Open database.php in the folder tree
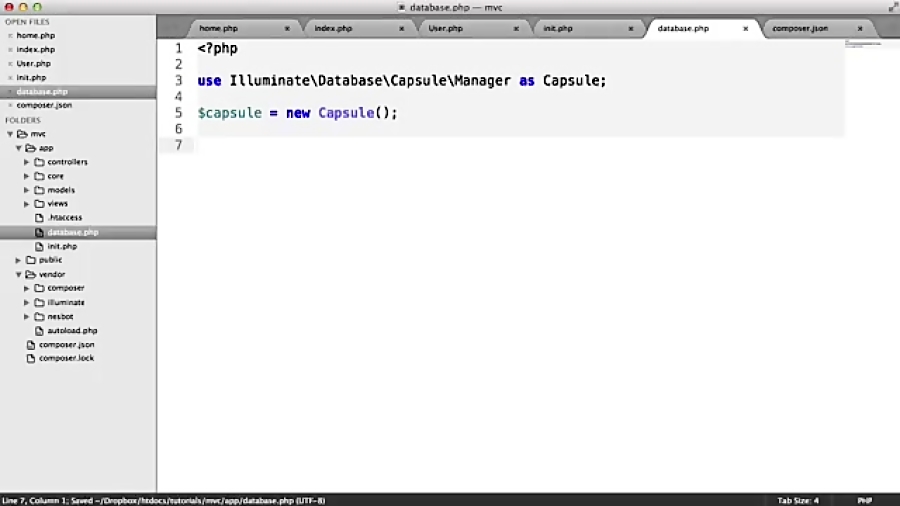900x506 pixels. pos(73,232)
